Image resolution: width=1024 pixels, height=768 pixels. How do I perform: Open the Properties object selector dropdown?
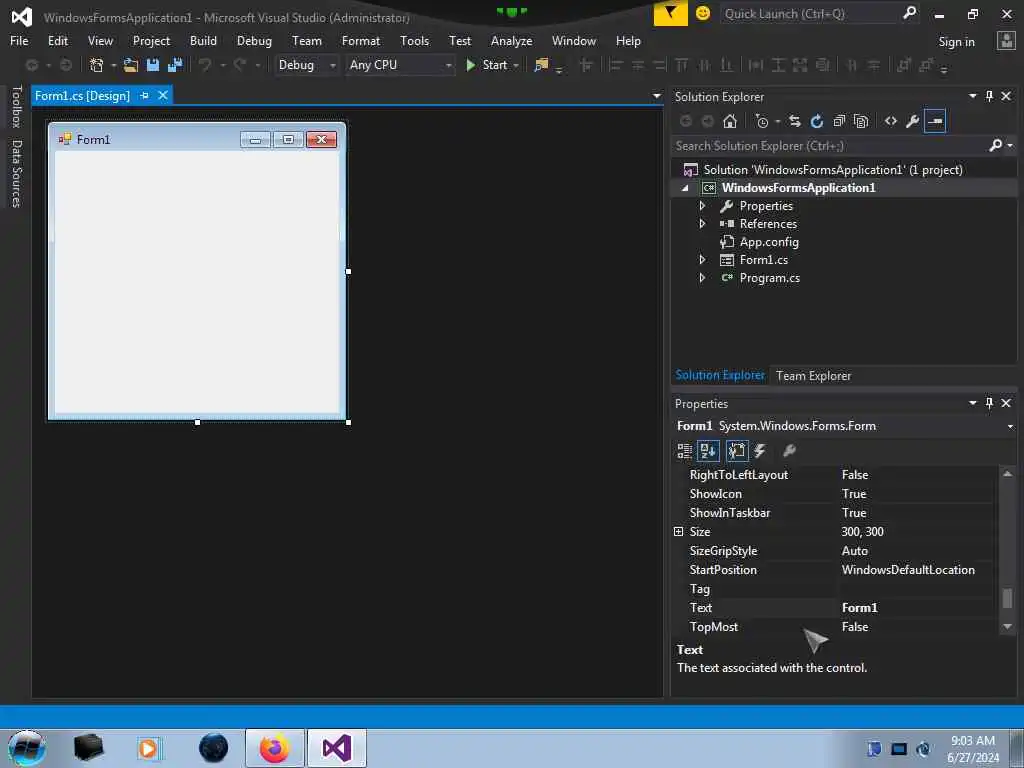(x=1010, y=426)
